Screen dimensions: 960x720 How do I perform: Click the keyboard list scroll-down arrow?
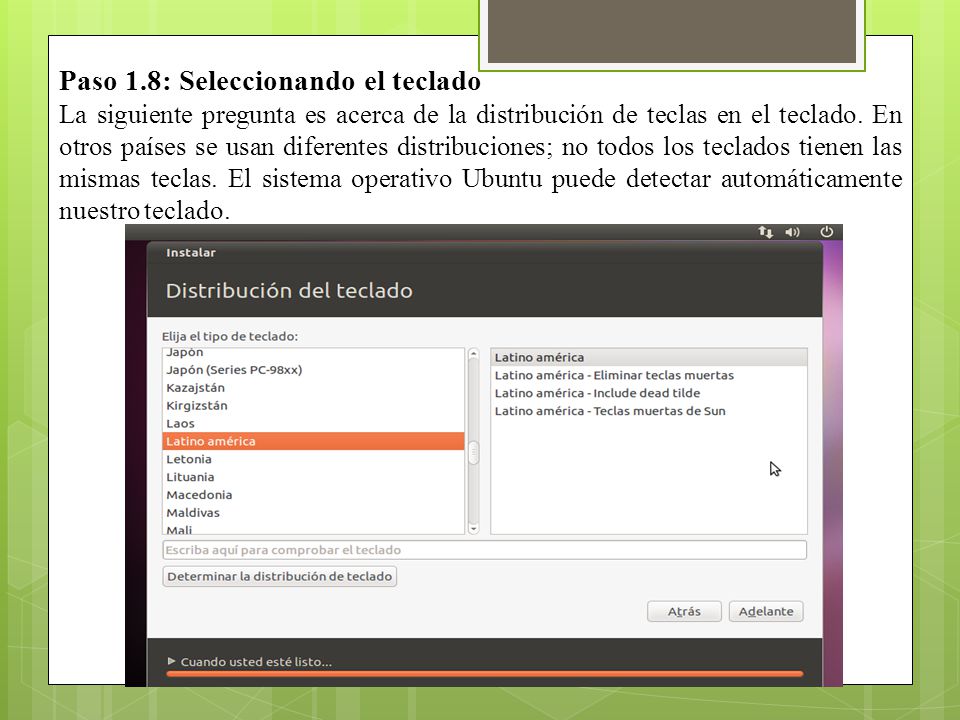pyautogui.click(x=473, y=528)
